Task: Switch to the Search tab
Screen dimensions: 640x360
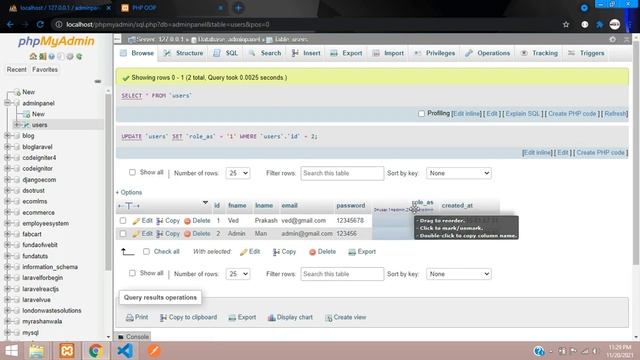Action: [265, 53]
